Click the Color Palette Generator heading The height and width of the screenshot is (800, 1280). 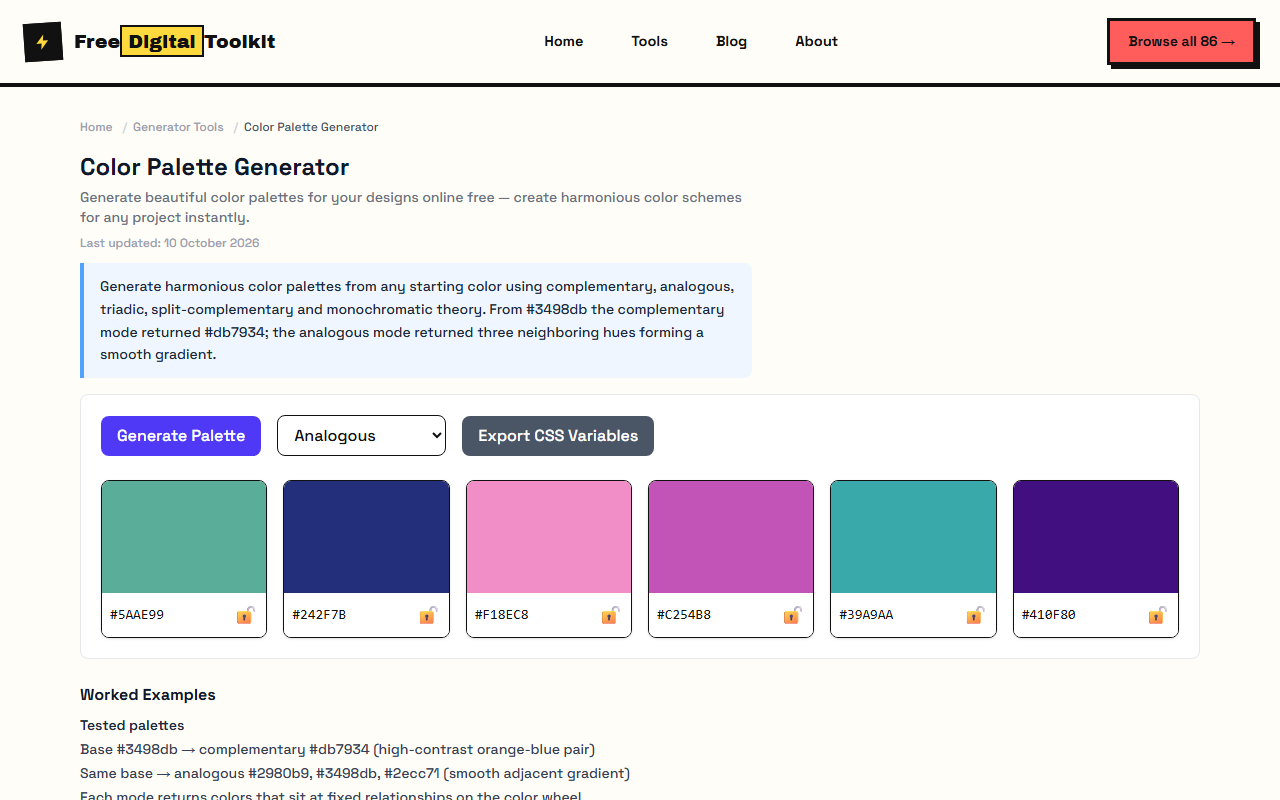coord(215,167)
